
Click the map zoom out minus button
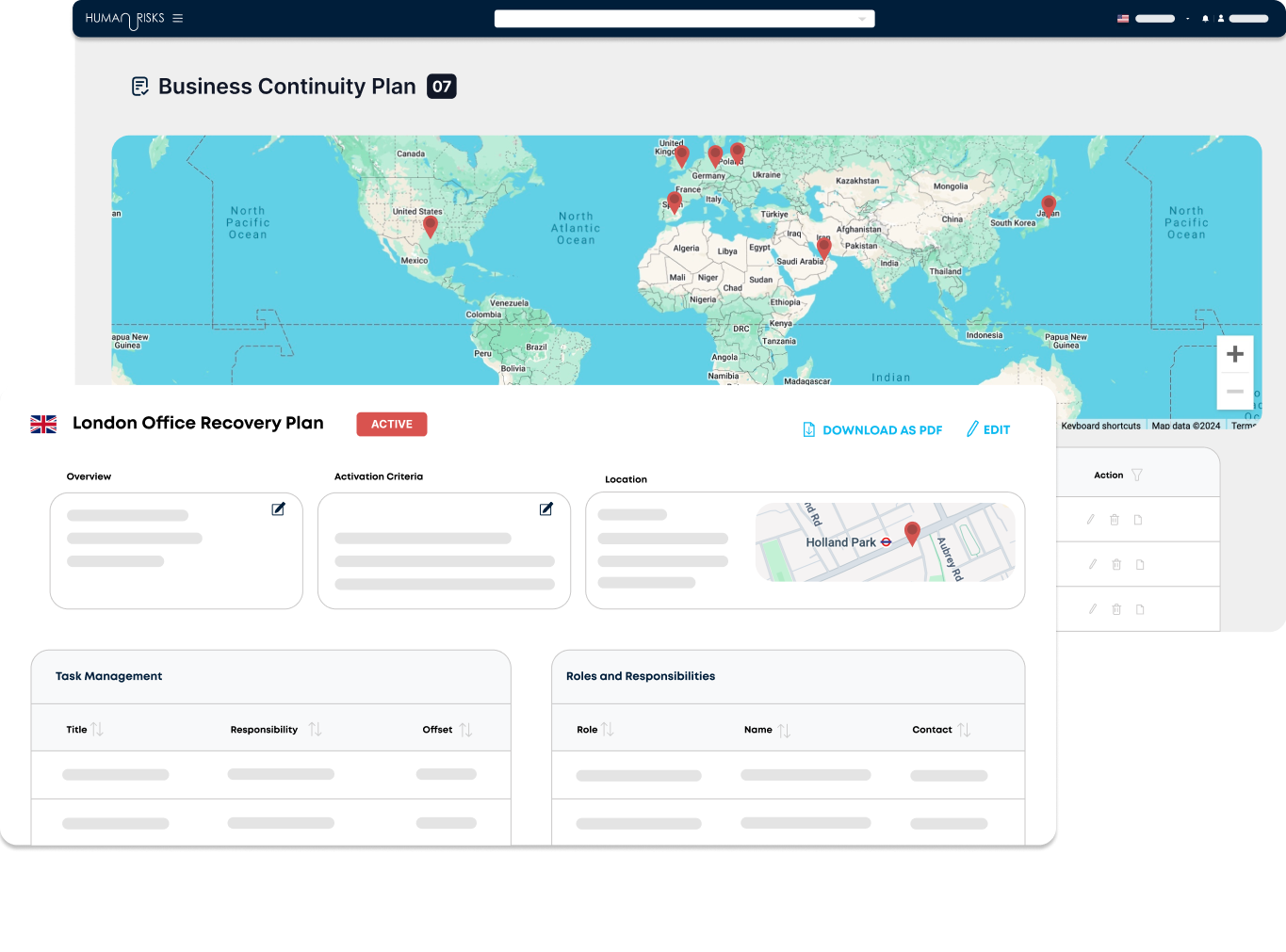(x=1235, y=391)
